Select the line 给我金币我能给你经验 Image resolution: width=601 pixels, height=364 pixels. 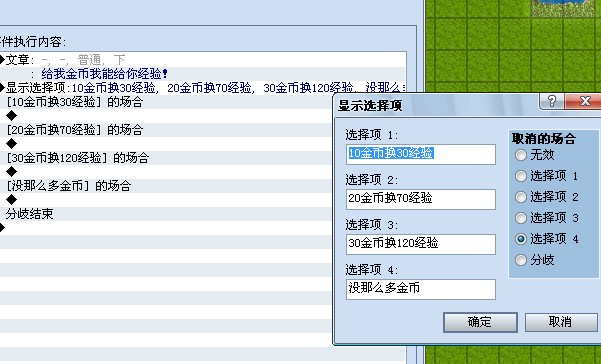pyautogui.click(x=202, y=74)
